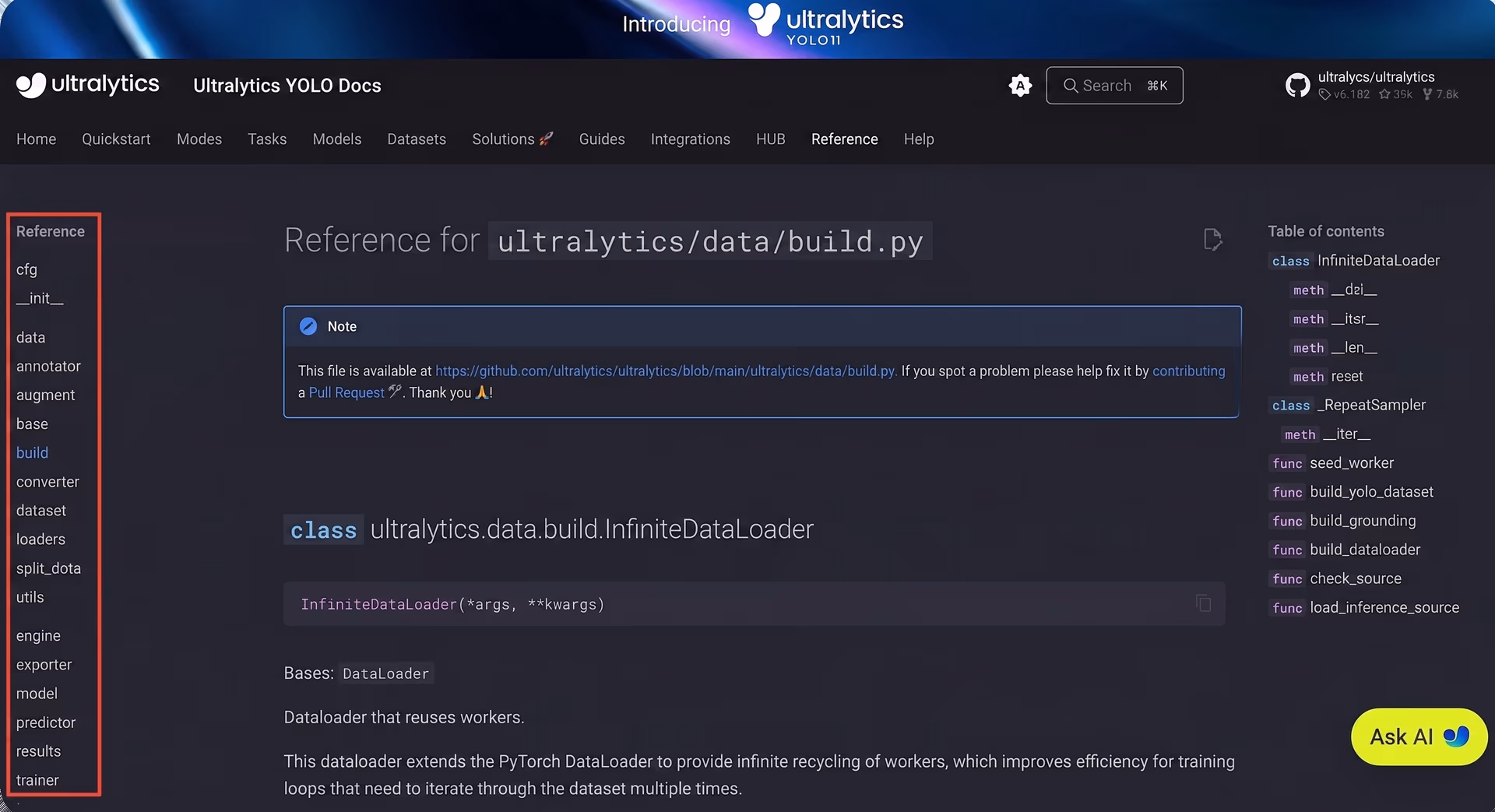The image size is (1495, 812).
Task: Open annotator in the sidebar
Action: (48, 366)
